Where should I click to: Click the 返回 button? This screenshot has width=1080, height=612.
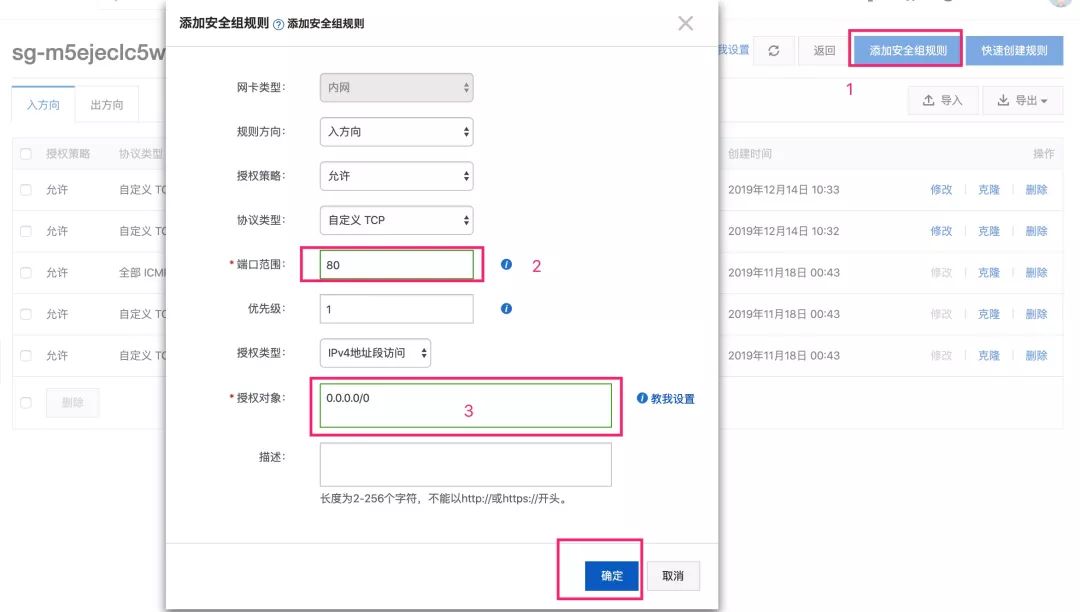pos(824,50)
